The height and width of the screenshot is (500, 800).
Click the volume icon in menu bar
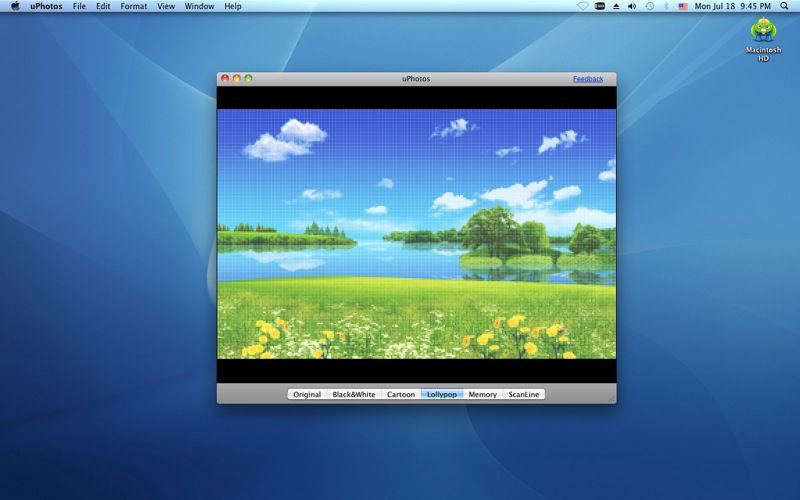click(x=632, y=6)
